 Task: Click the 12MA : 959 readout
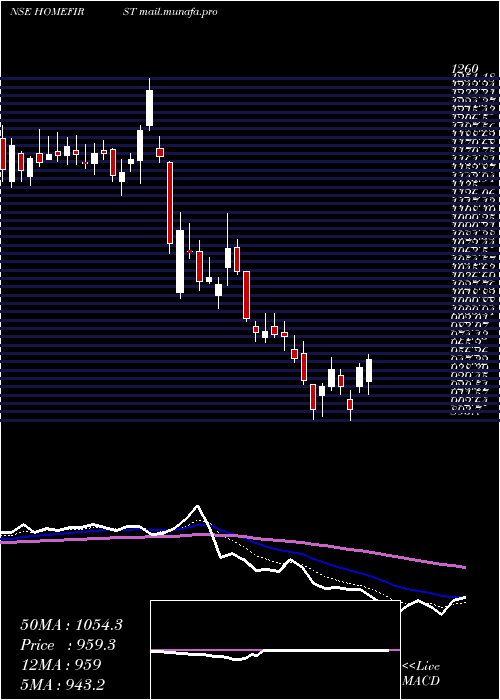(61, 665)
